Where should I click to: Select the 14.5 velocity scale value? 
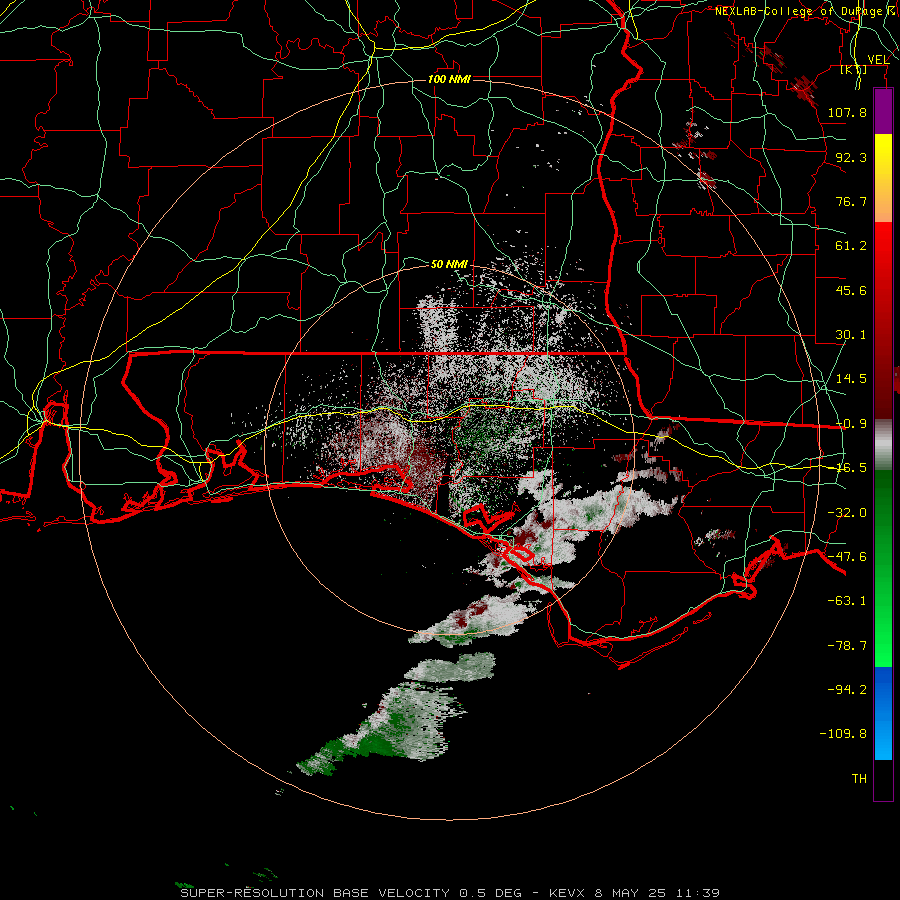pos(851,379)
